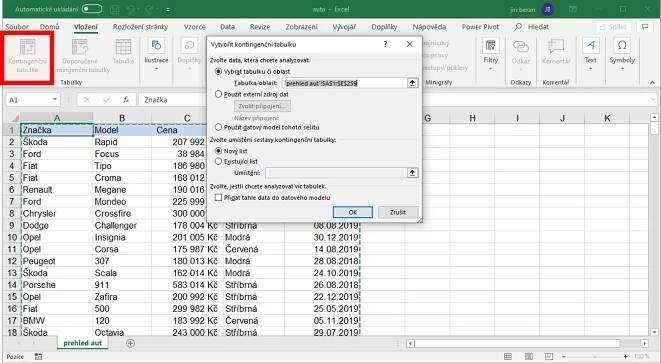The width and height of the screenshot is (661, 363).
Task: Click the dialog help question mark
Action: click(x=385, y=44)
